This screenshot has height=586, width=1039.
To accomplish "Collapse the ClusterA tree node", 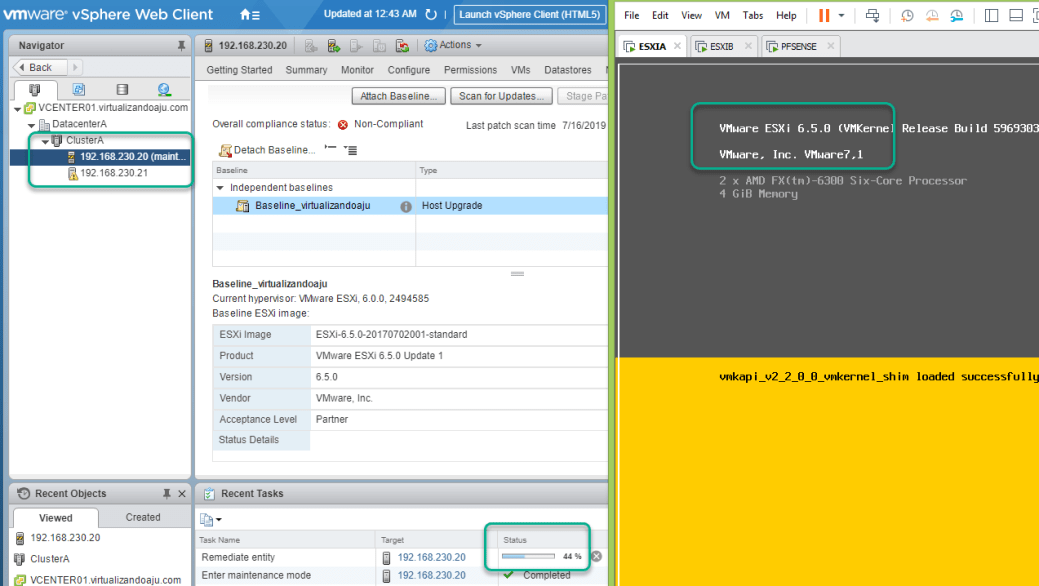I will pyautogui.click(x=46, y=141).
